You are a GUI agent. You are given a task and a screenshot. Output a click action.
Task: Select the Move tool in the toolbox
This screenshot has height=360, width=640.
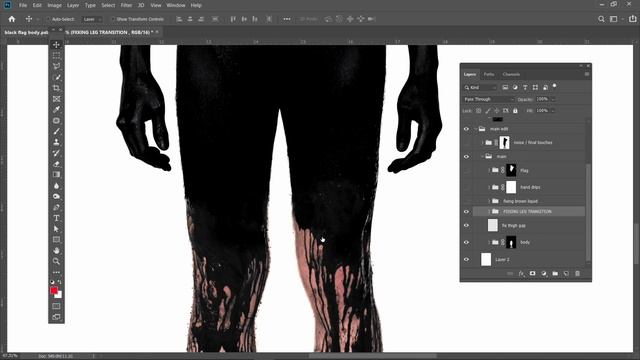[56, 44]
